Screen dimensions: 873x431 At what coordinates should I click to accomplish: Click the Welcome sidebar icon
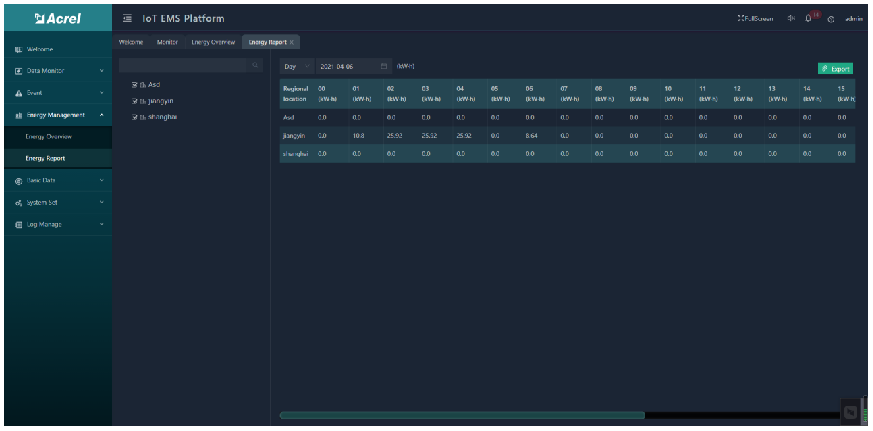tap(18, 50)
